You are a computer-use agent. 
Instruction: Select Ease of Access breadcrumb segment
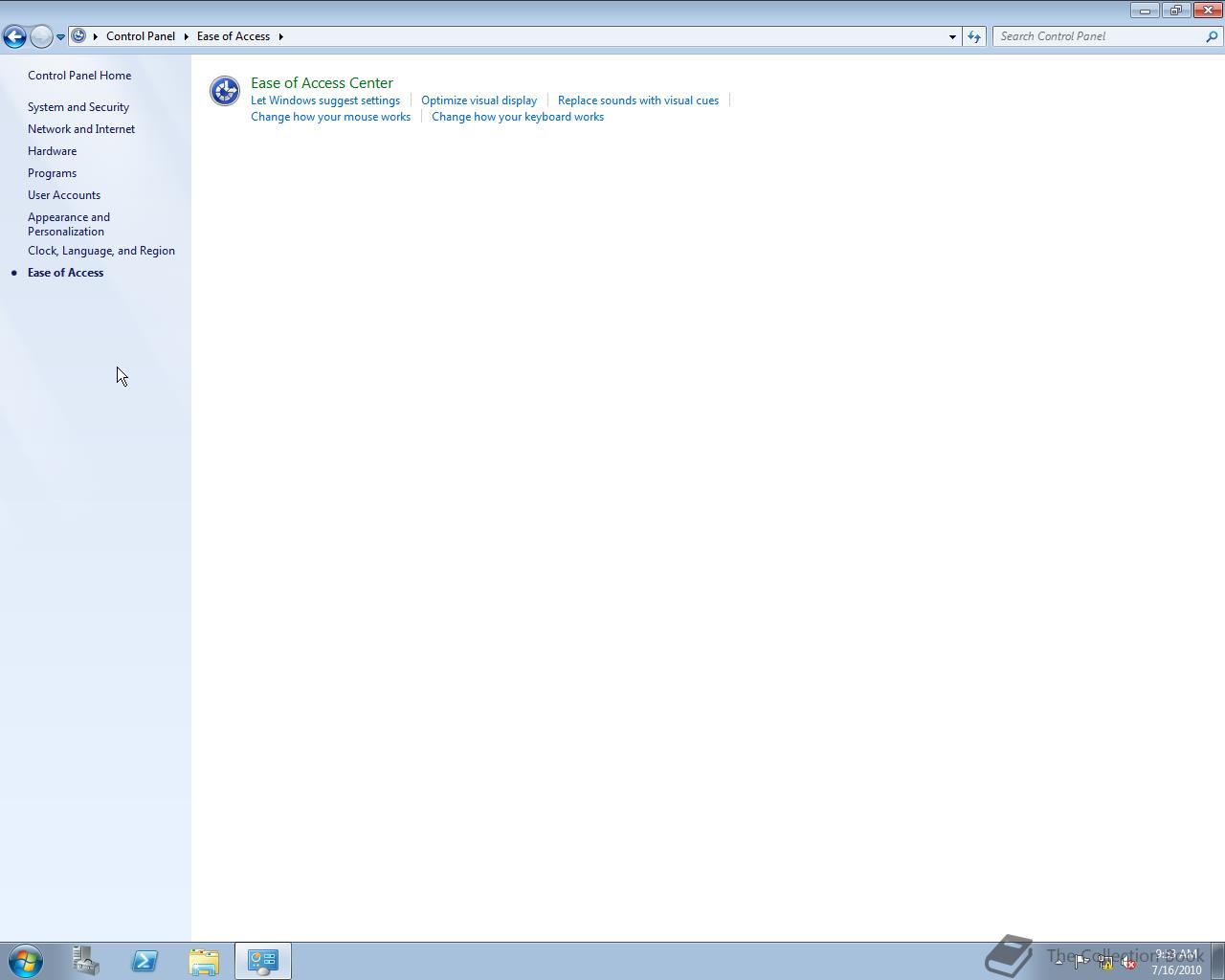click(234, 36)
